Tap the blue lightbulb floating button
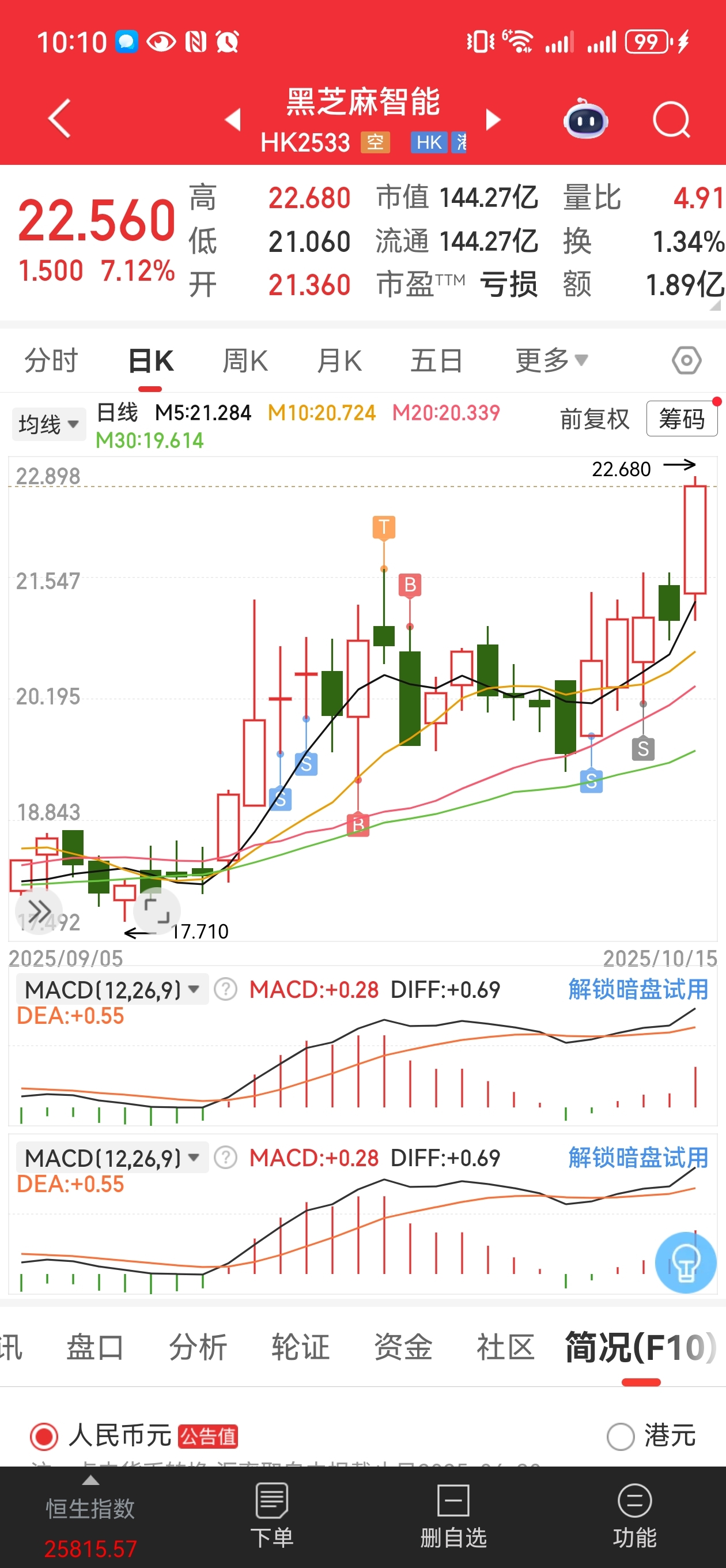 (x=685, y=1262)
